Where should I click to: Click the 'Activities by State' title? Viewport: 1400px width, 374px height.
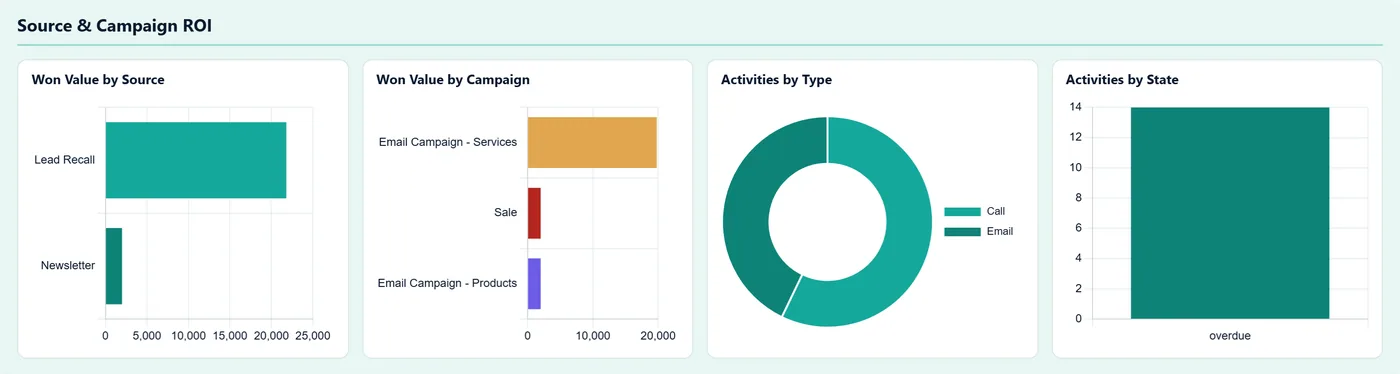[1122, 79]
